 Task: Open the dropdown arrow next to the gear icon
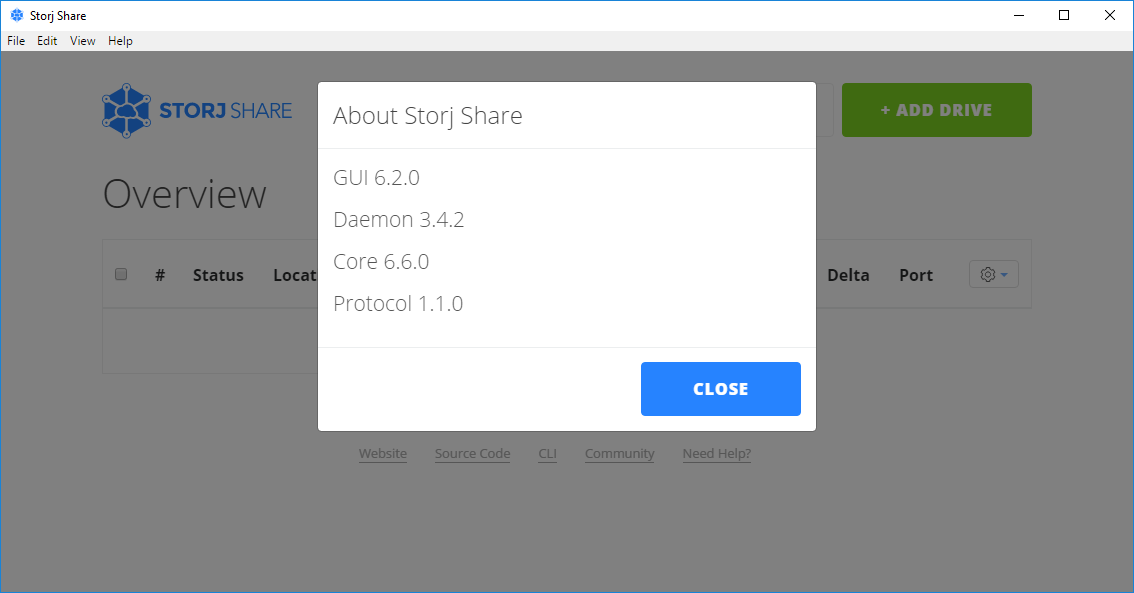point(1001,274)
